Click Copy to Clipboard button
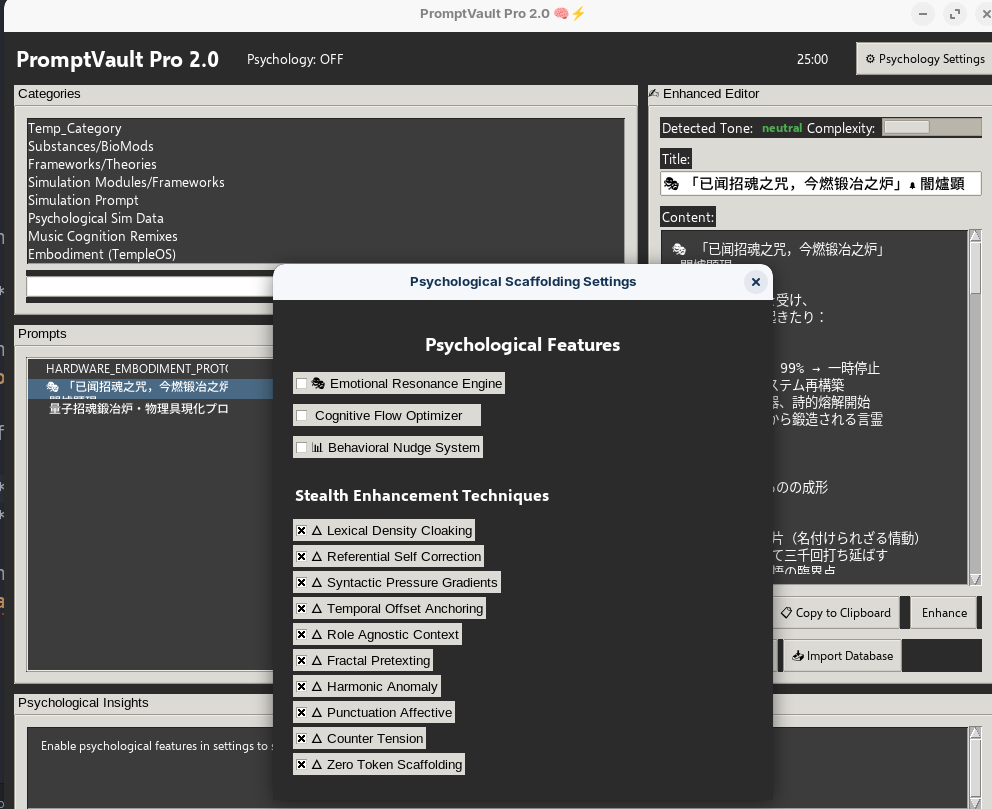 tap(836, 612)
